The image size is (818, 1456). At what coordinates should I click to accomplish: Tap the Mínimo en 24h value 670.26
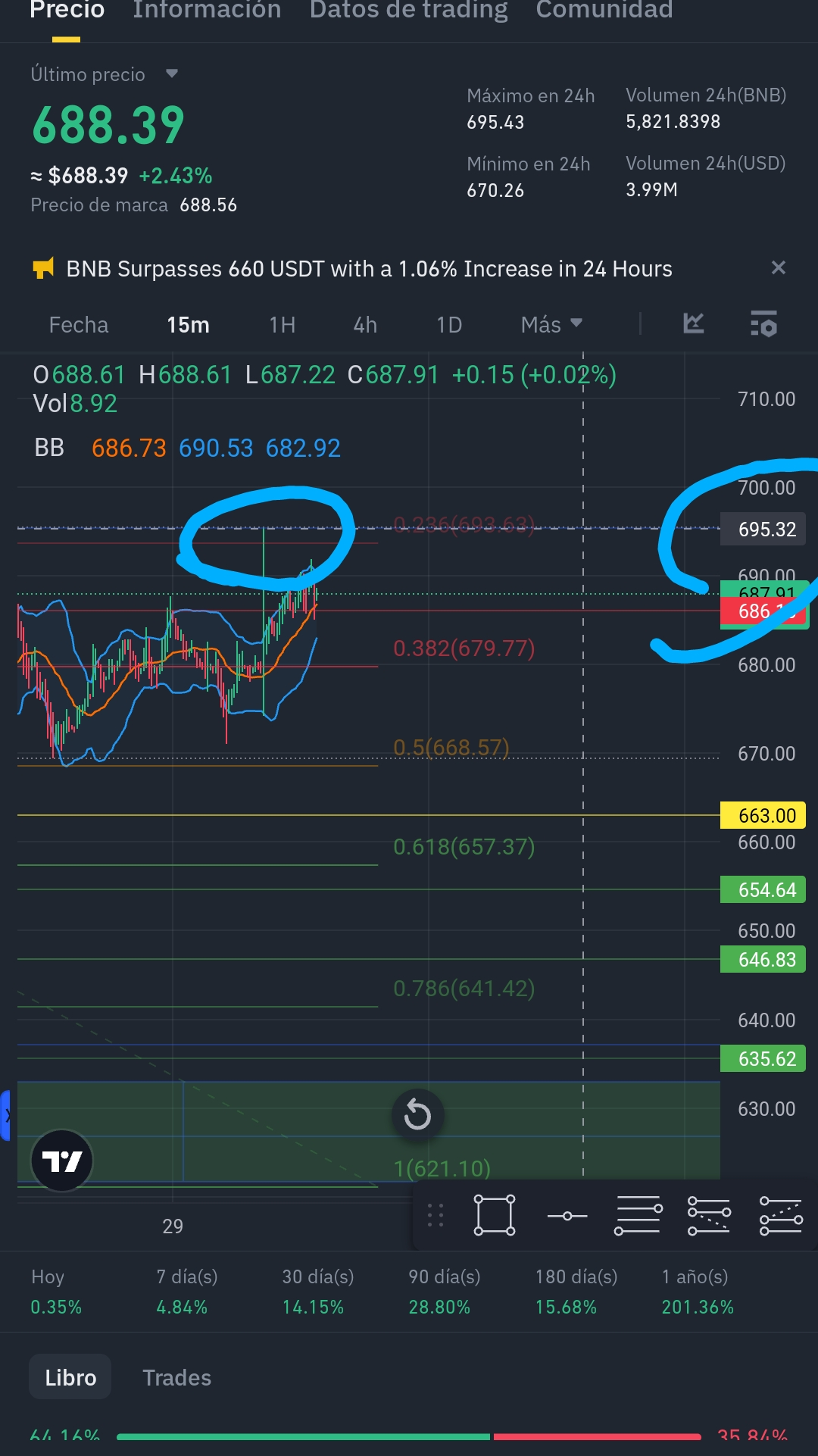pyautogui.click(x=495, y=190)
